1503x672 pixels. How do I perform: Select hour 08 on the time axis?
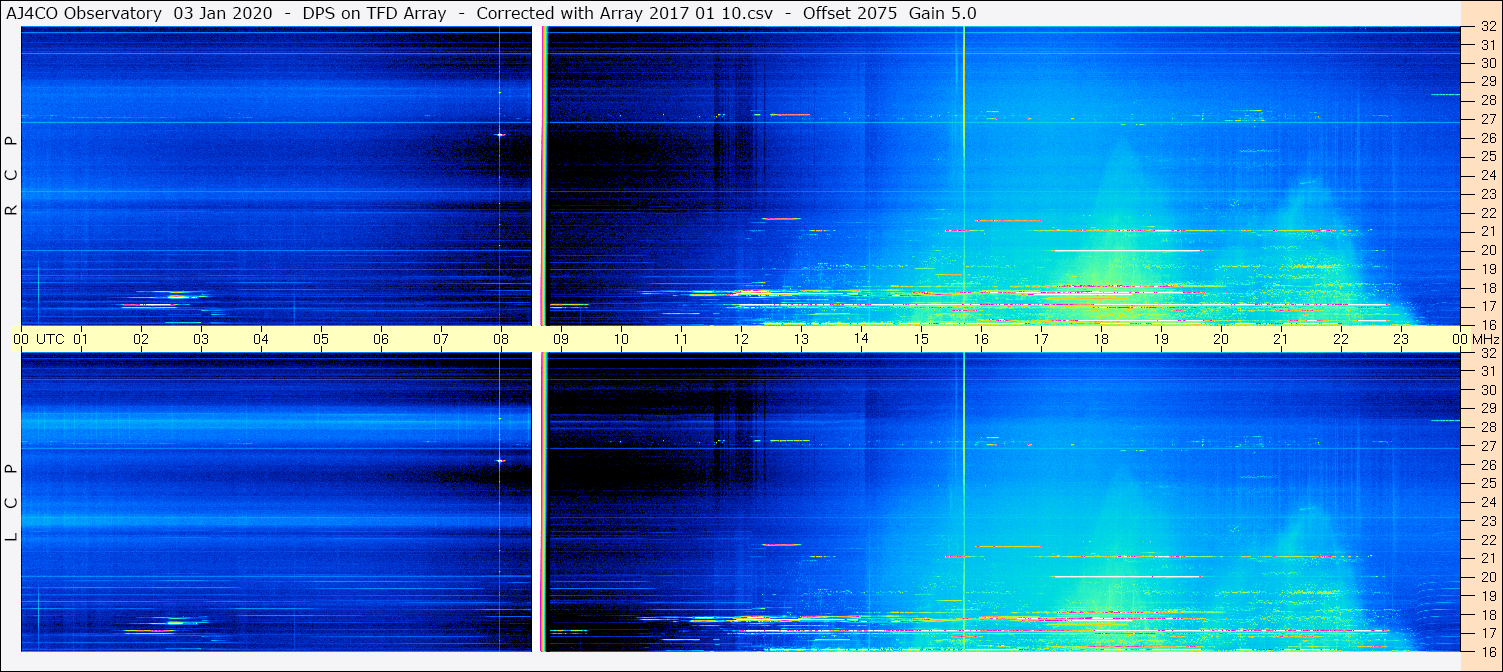pos(501,339)
